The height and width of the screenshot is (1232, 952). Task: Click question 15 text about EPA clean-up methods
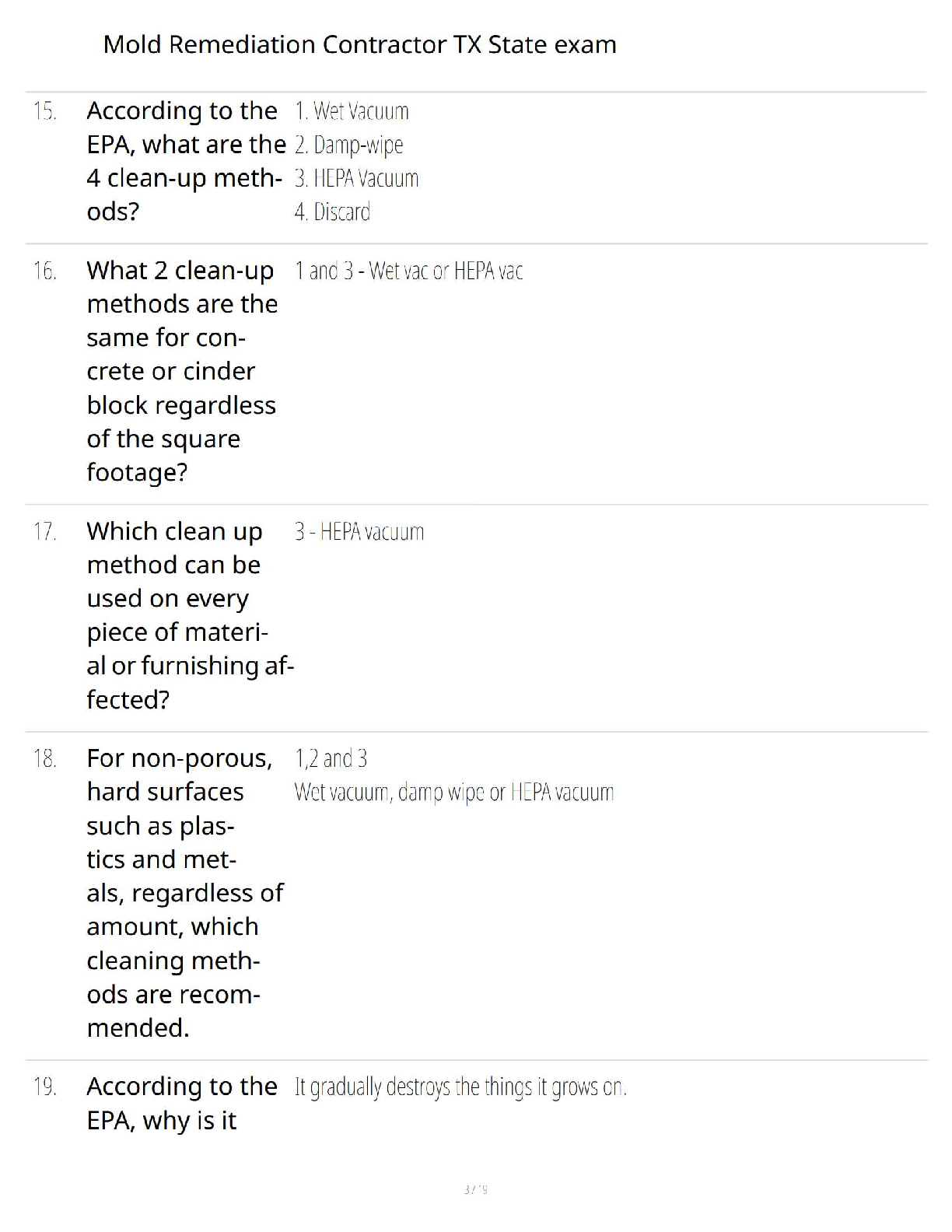tap(186, 161)
